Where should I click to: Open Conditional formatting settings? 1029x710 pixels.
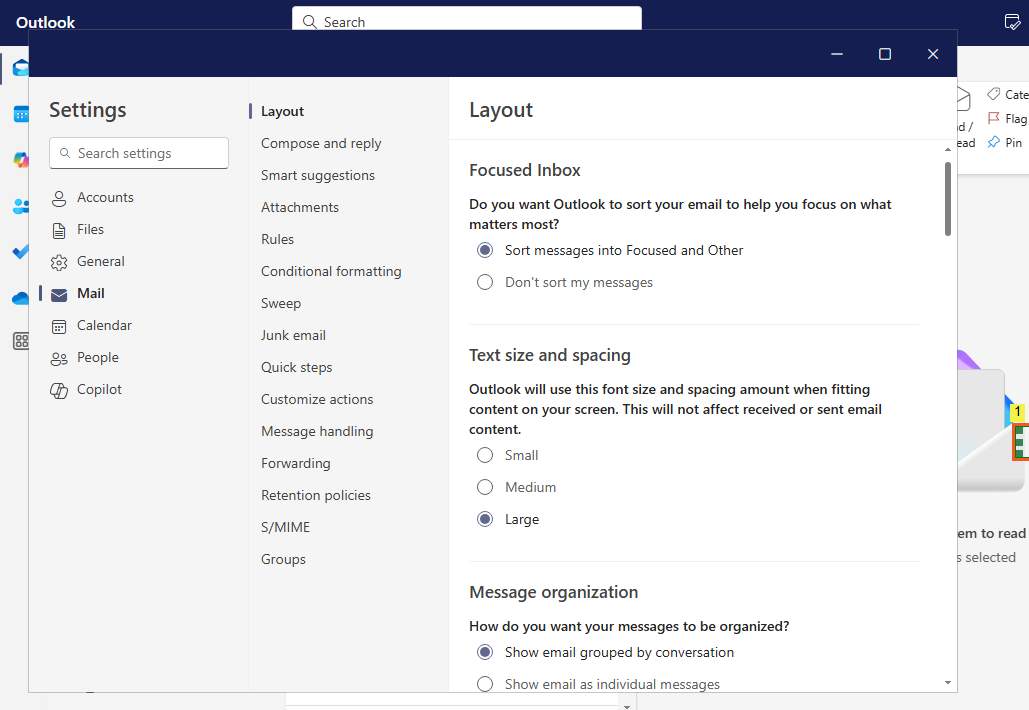click(331, 272)
